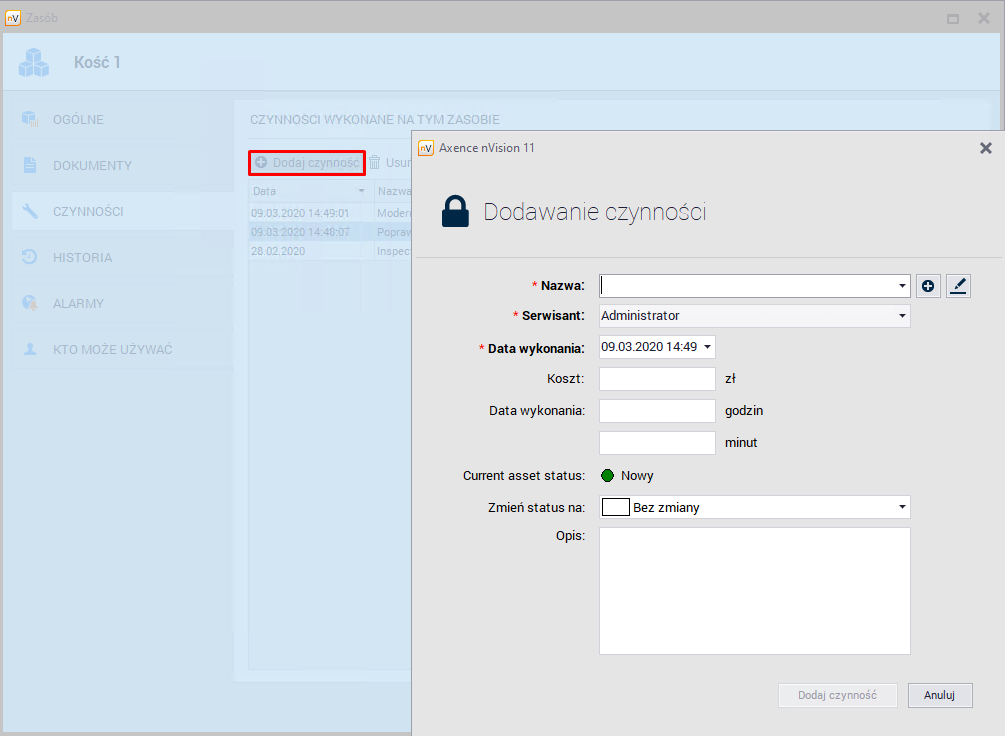Open the Historia tab in sidebar

point(82,258)
